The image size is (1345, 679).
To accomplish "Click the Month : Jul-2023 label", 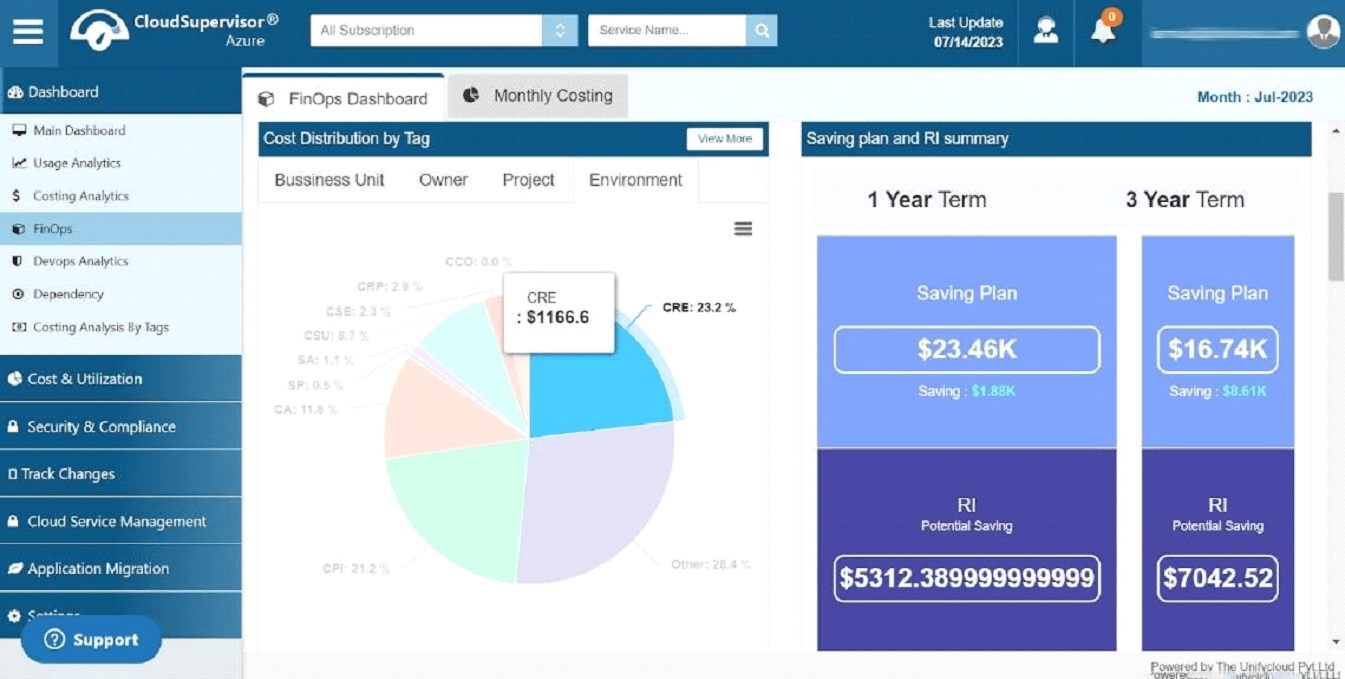I will (x=1255, y=97).
